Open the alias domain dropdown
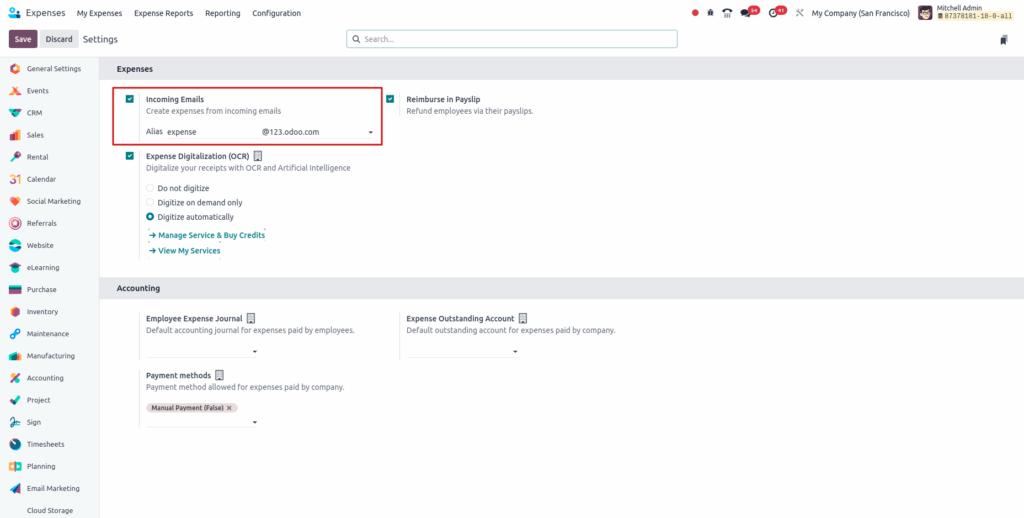This screenshot has width=1024, height=518. point(370,132)
